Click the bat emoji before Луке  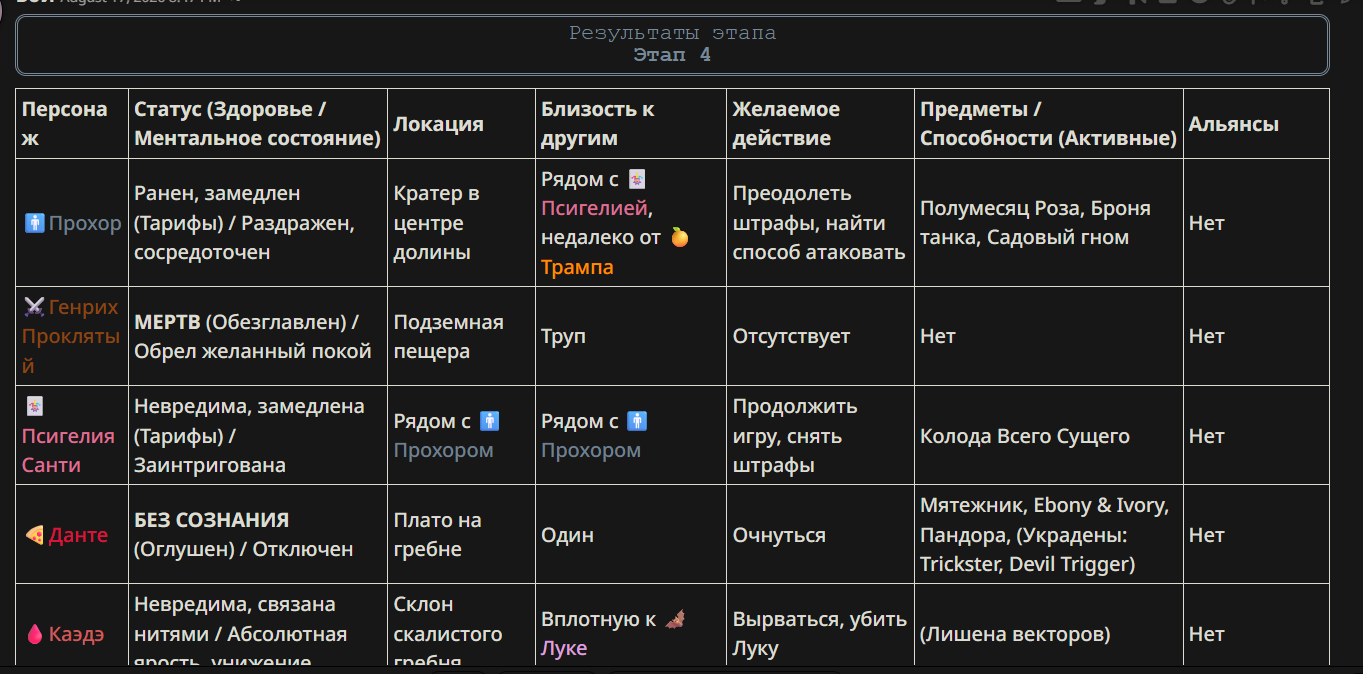[x=674, y=619]
